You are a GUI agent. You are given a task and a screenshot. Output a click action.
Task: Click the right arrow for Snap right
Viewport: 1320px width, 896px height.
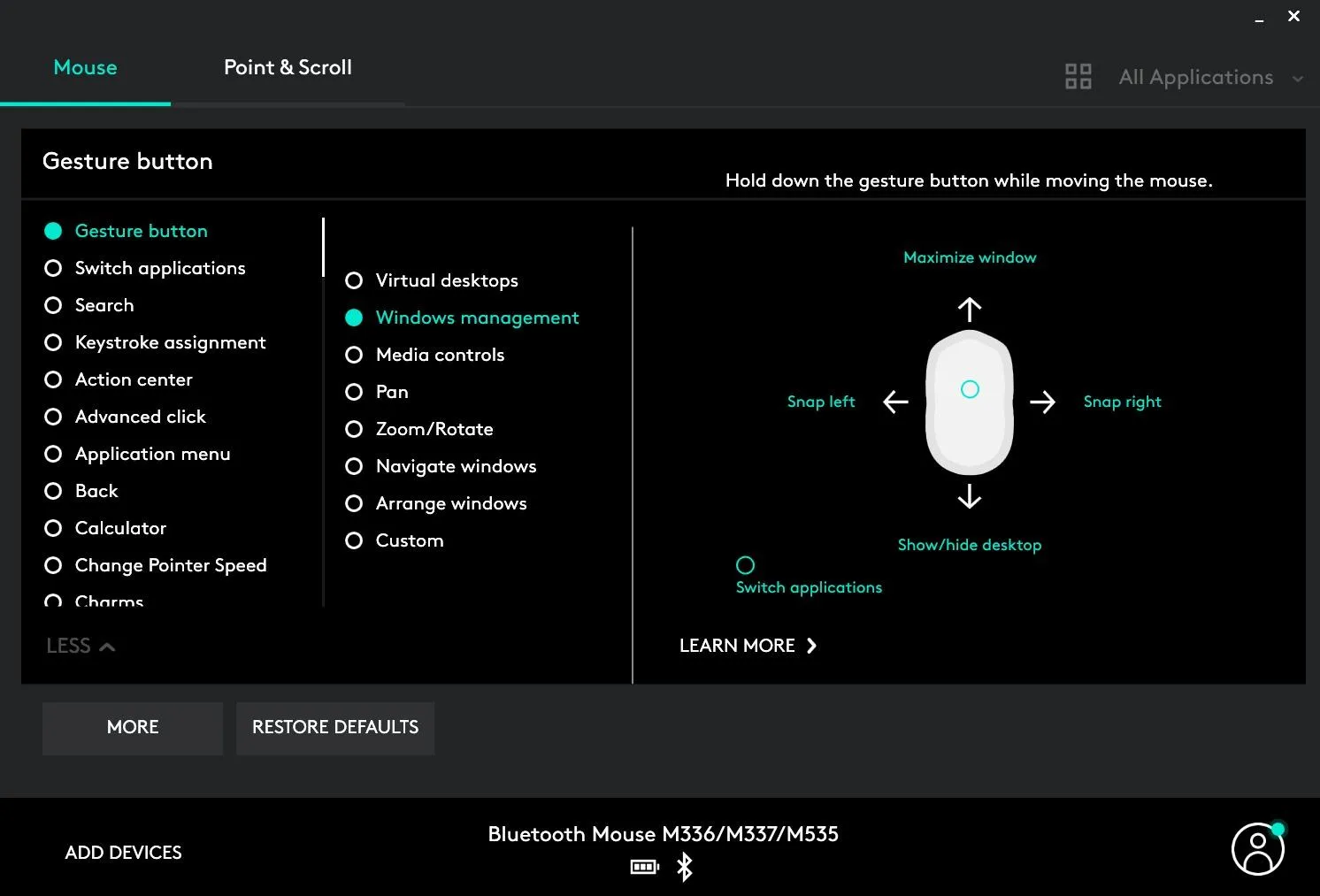[1043, 402]
